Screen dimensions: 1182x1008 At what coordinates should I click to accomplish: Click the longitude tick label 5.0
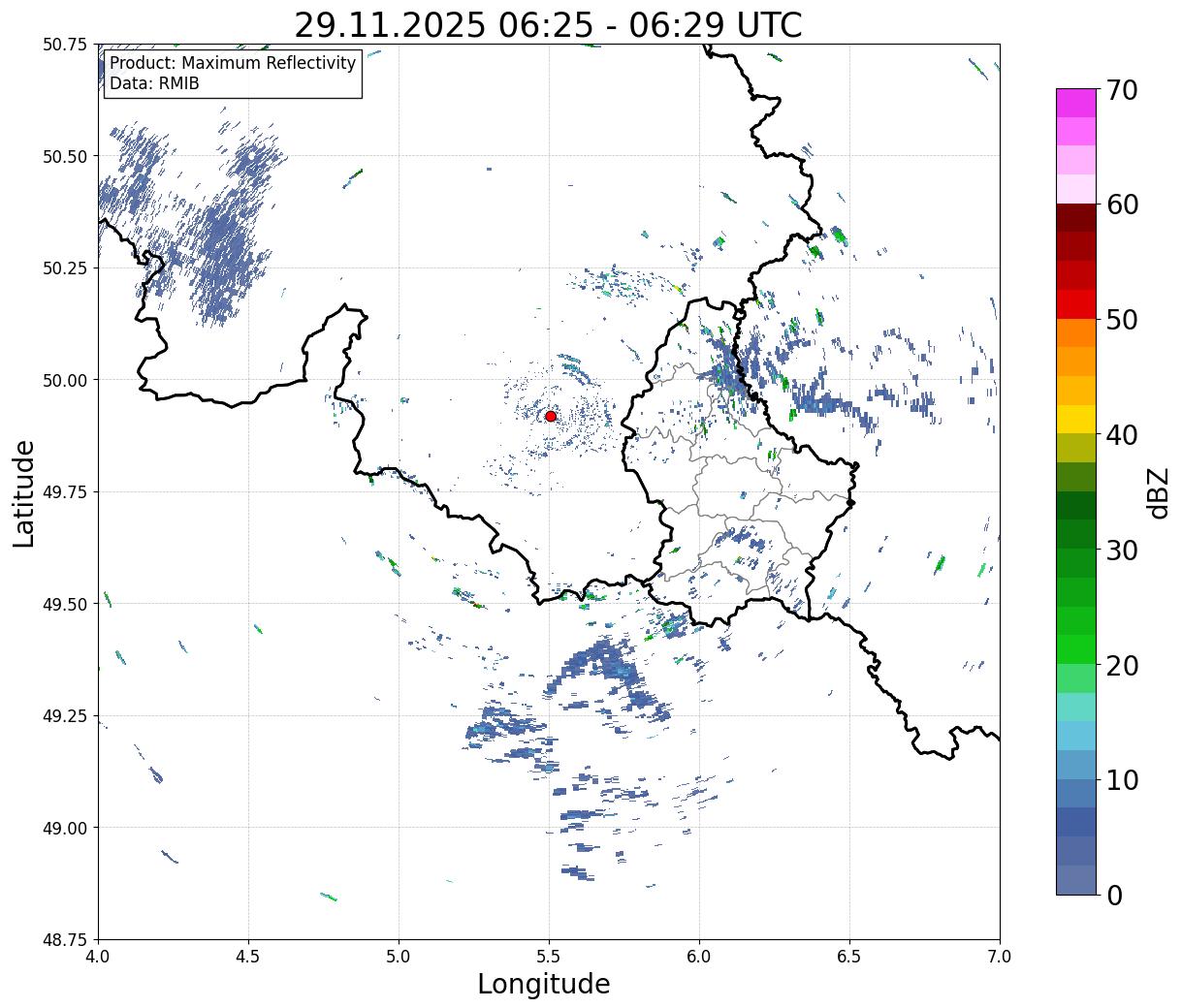399,957
